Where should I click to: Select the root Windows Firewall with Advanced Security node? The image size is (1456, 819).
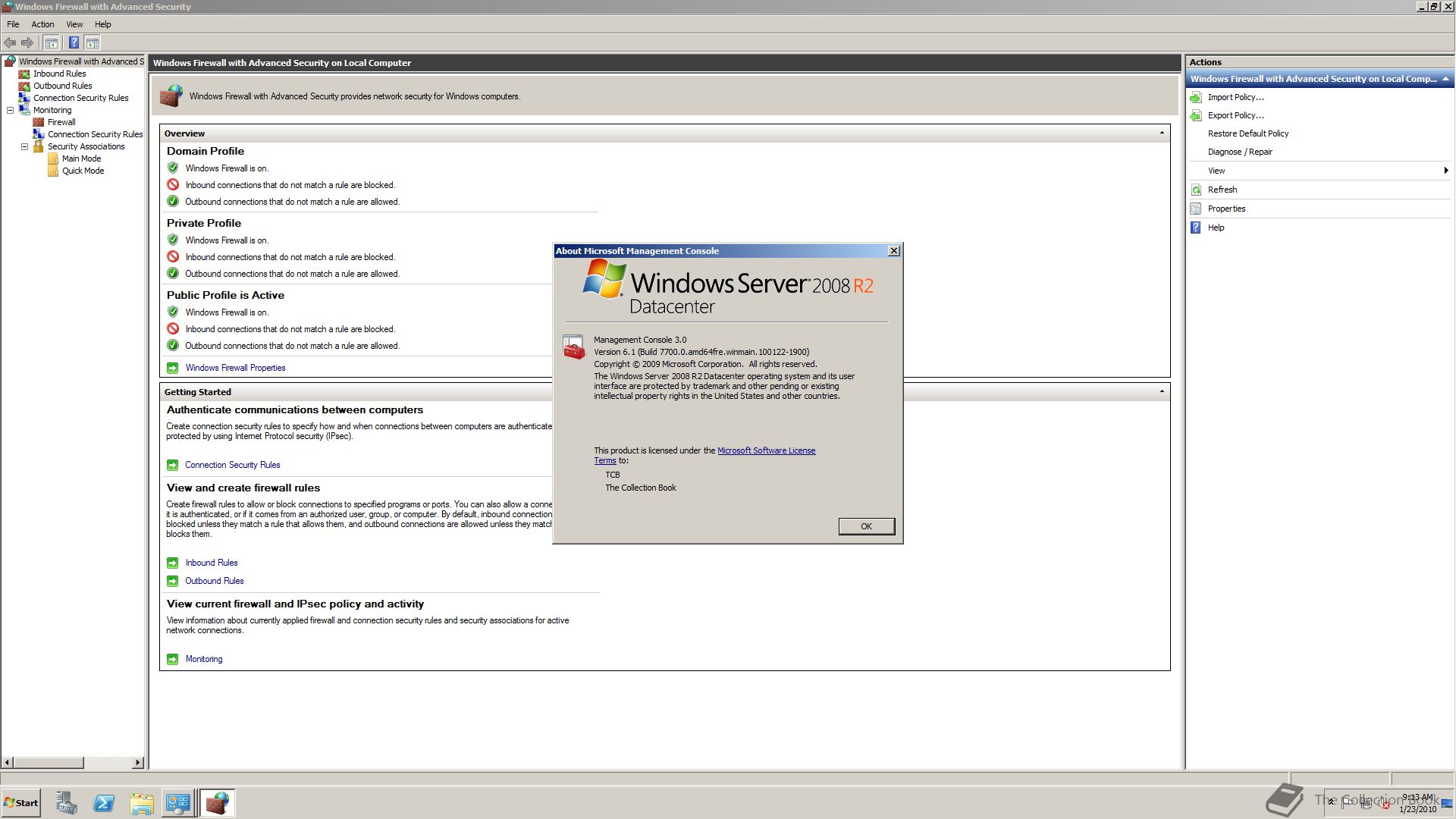coord(80,61)
